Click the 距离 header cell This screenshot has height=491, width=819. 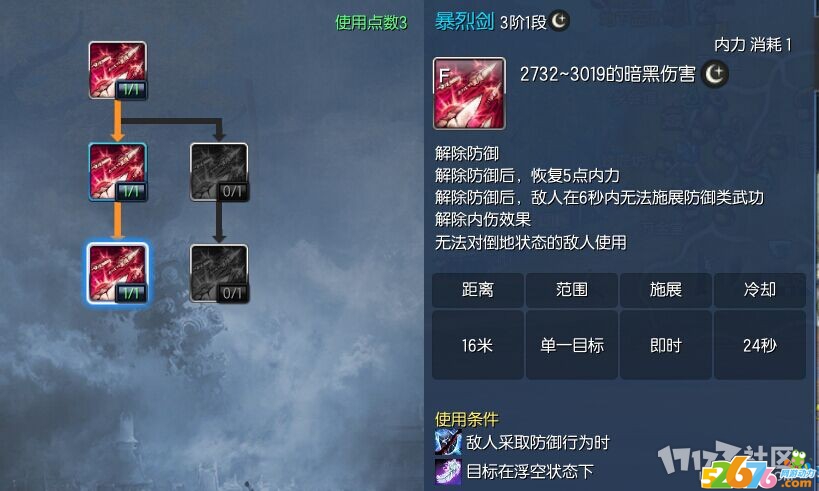pos(478,290)
